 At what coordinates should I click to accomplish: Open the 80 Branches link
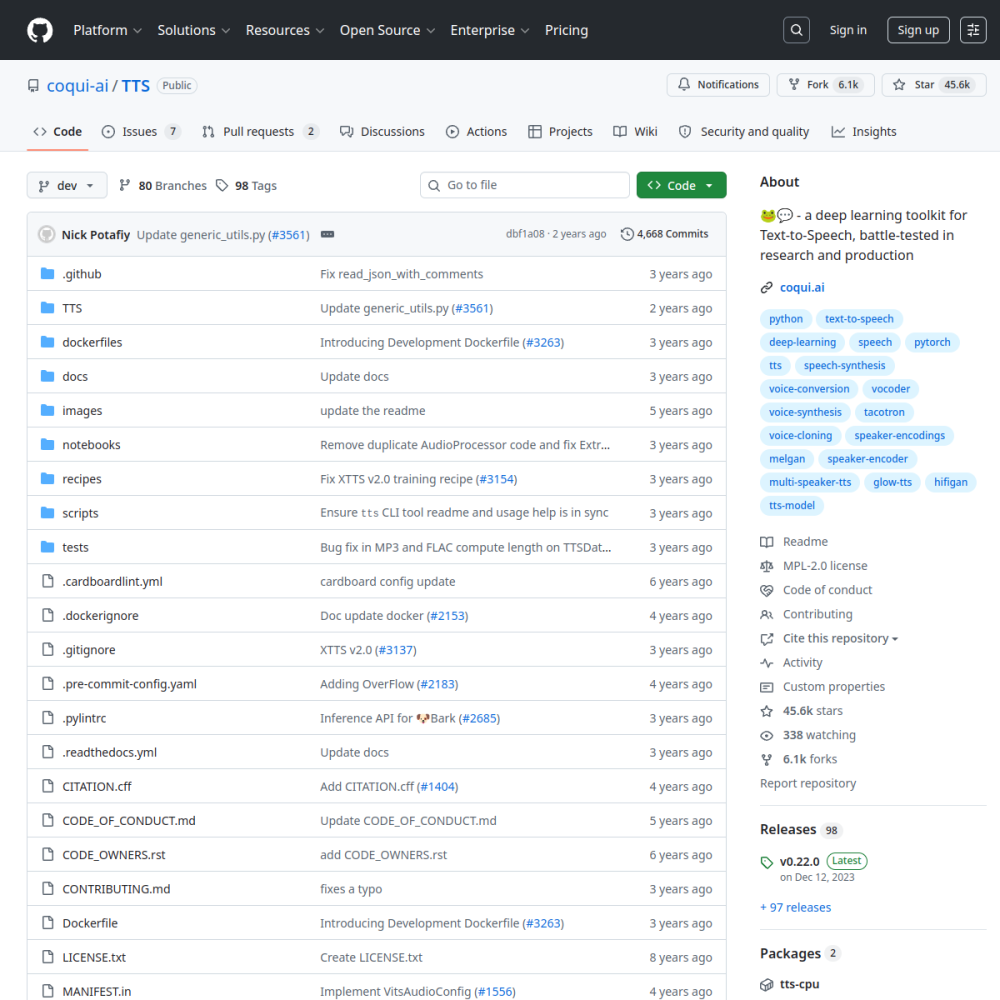pyautogui.click(x=163, y=186)
